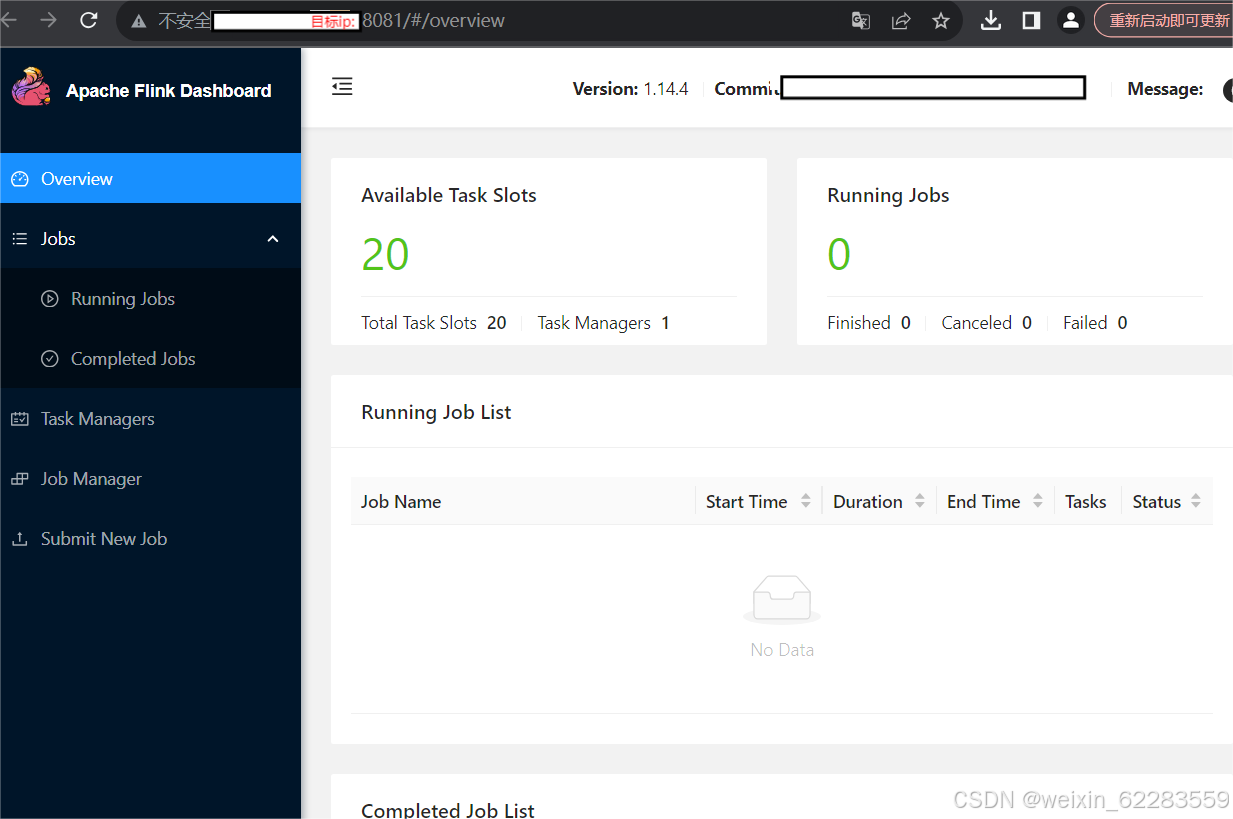Click the Running Jobs play-circle icon
The width and height of the screenshot is (1233, 819).
50,299
